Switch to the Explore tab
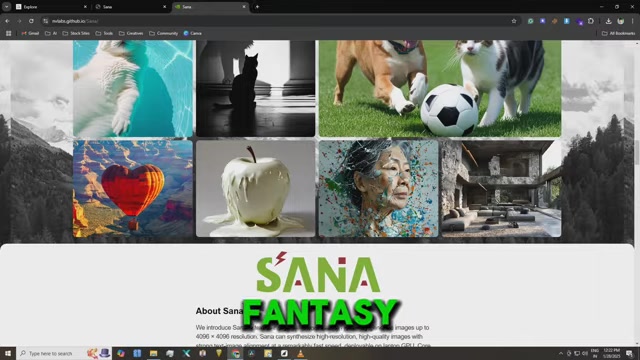 [x=51, y=7]
